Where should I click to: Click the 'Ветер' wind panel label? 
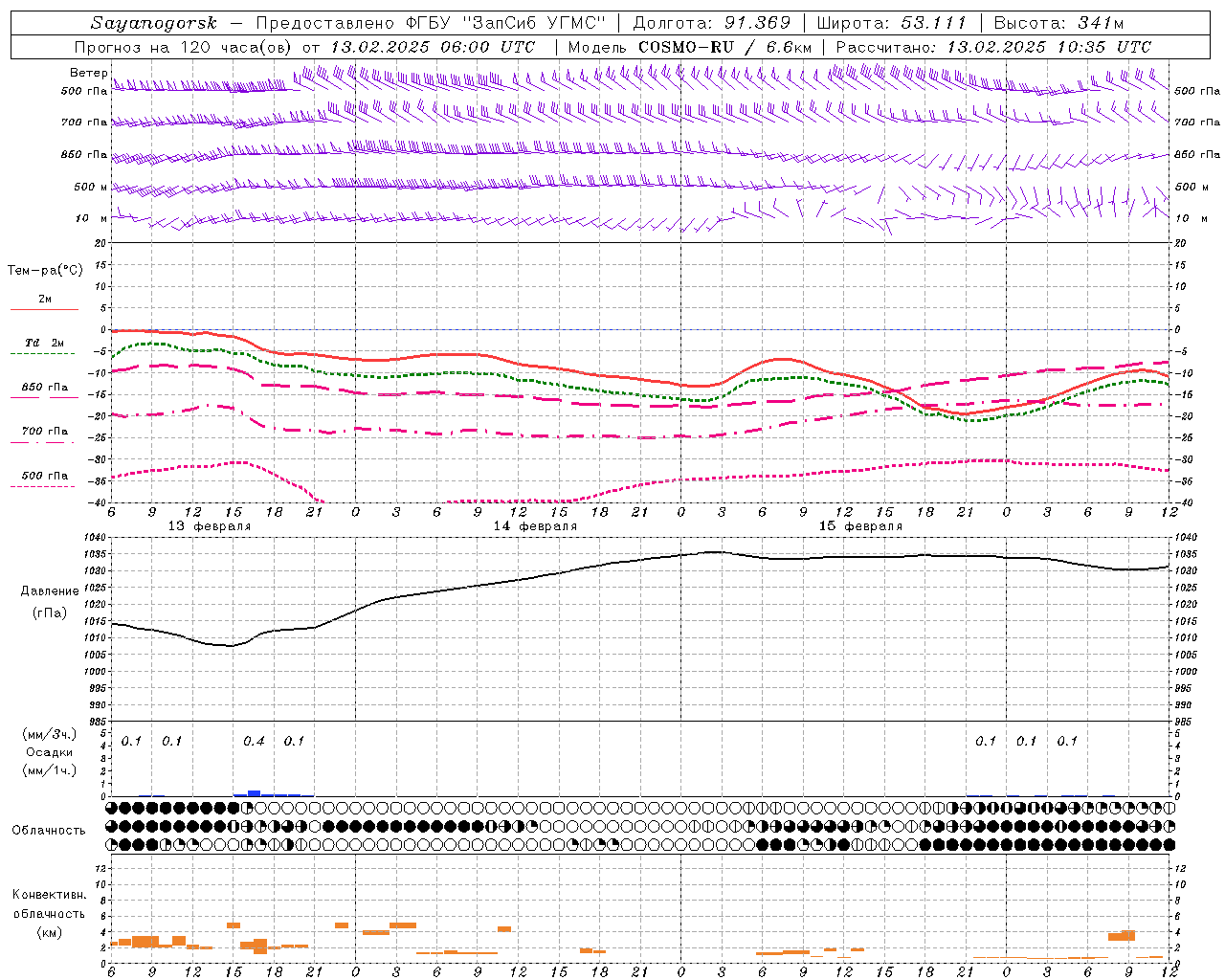point(88,73)
